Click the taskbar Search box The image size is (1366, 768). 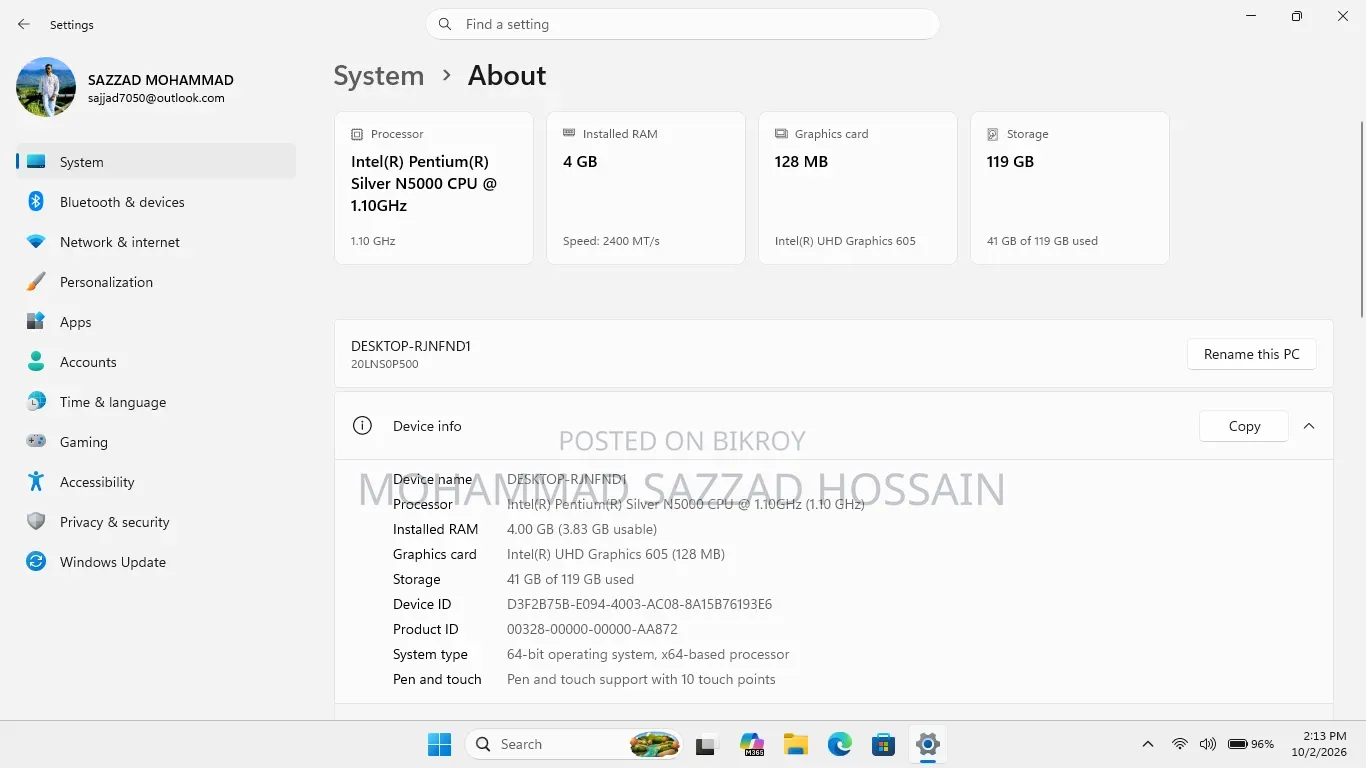573,744
